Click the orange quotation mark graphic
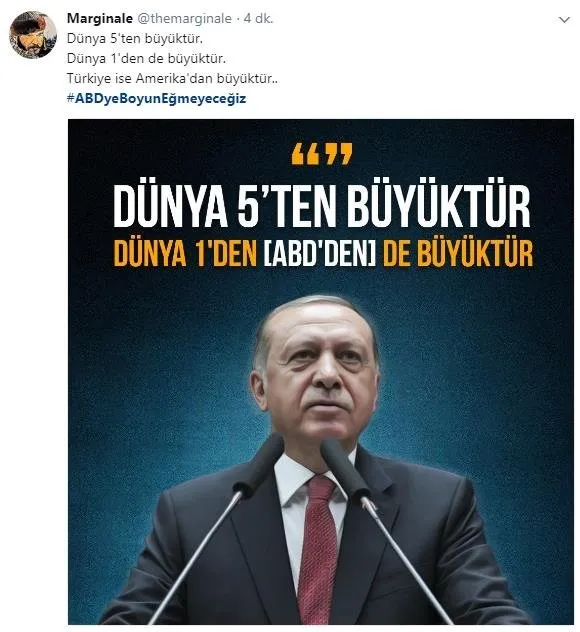Viewport: 580px width, 632px height. (322, 154)
